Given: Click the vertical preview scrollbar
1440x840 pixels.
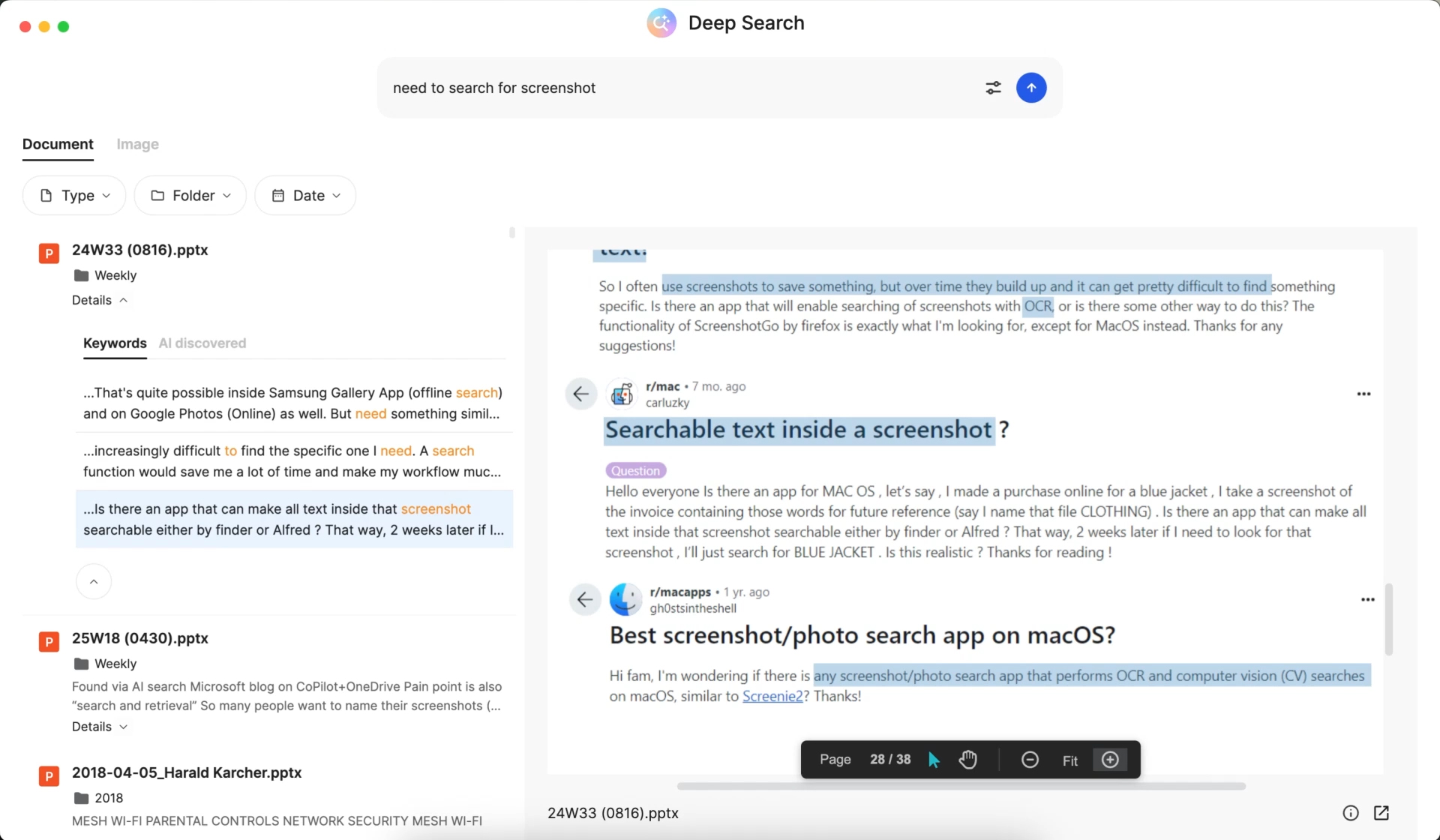Looking at the screenshot, I should point(1388,619).
